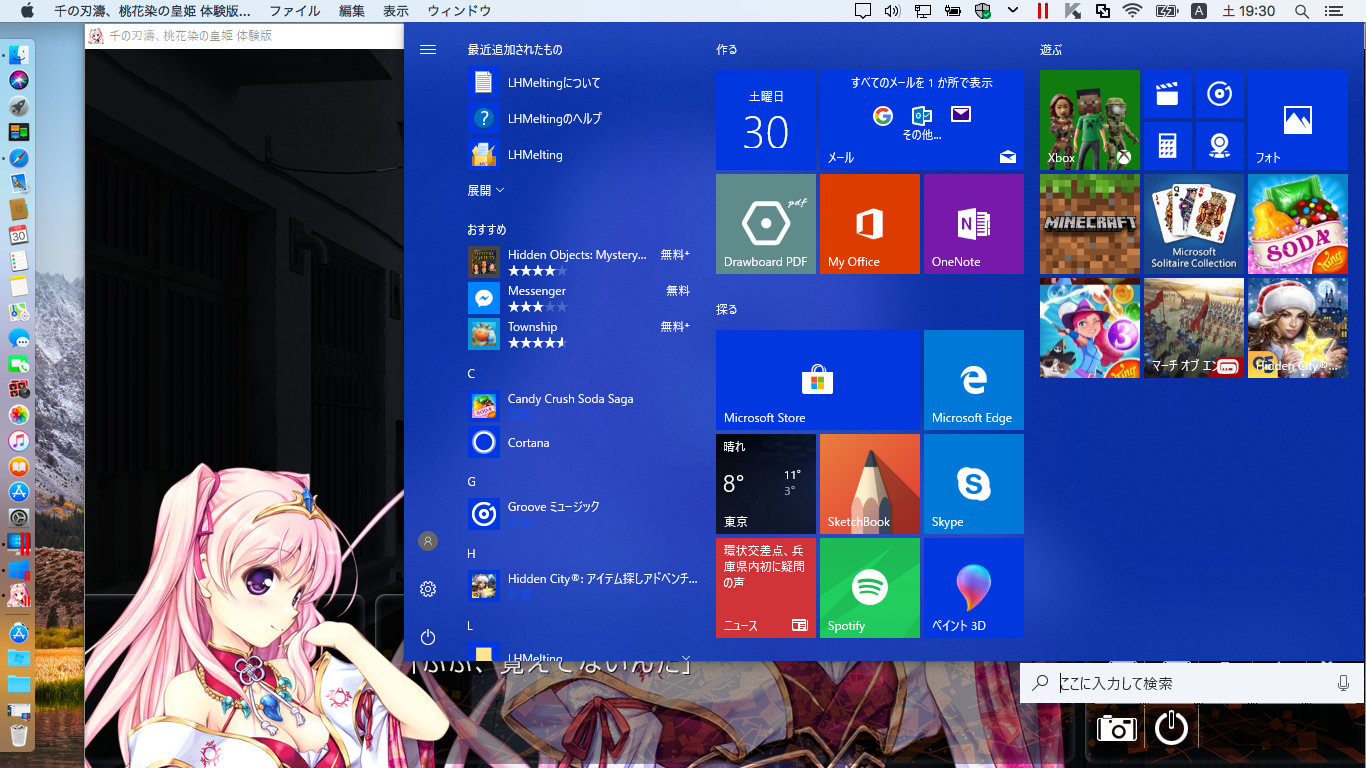Click the ここに入力して検索 search box
The width and height of the screenshot is (1366, 768).
click(1192, 683)
